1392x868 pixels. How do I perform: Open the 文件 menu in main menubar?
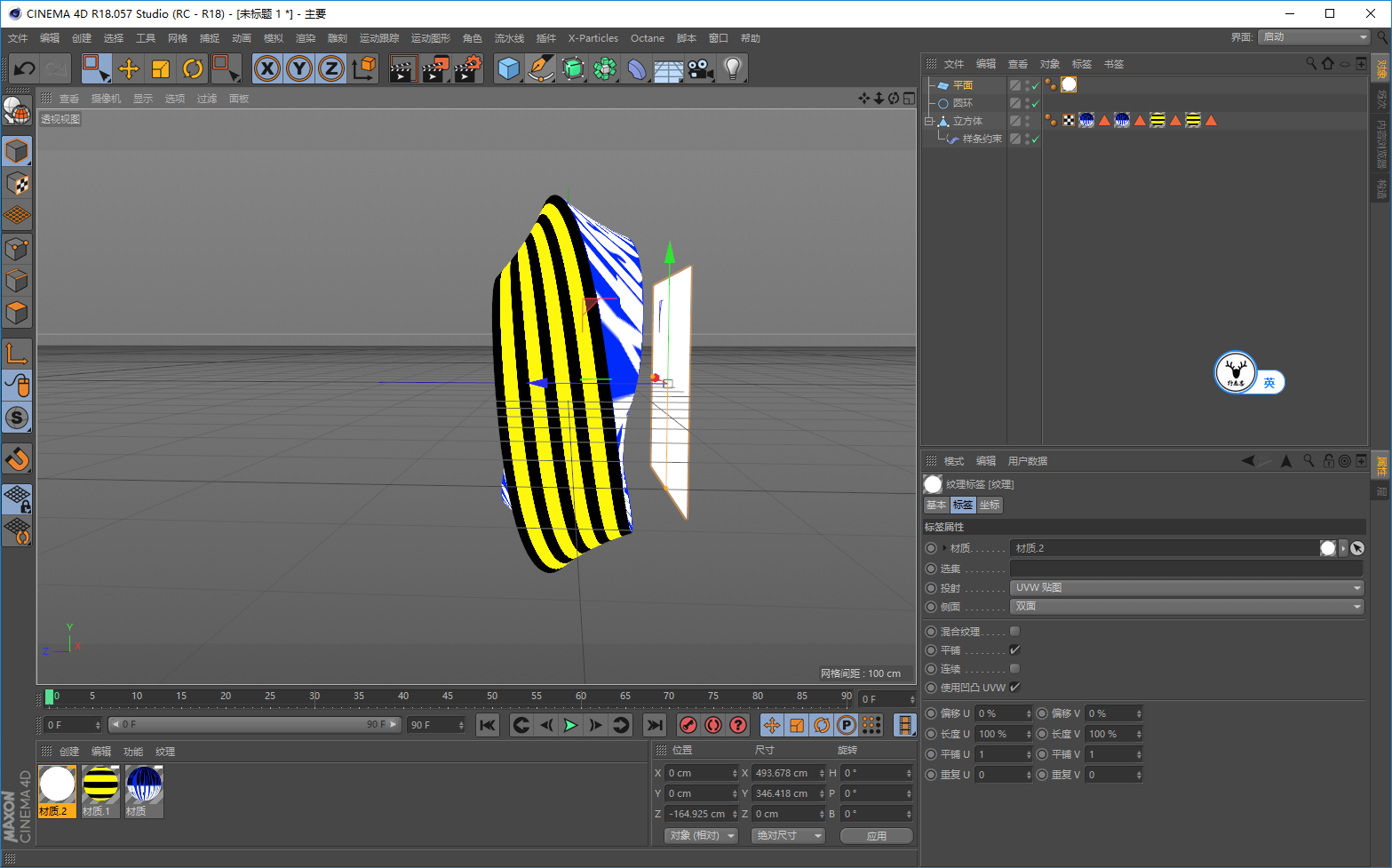18,38
